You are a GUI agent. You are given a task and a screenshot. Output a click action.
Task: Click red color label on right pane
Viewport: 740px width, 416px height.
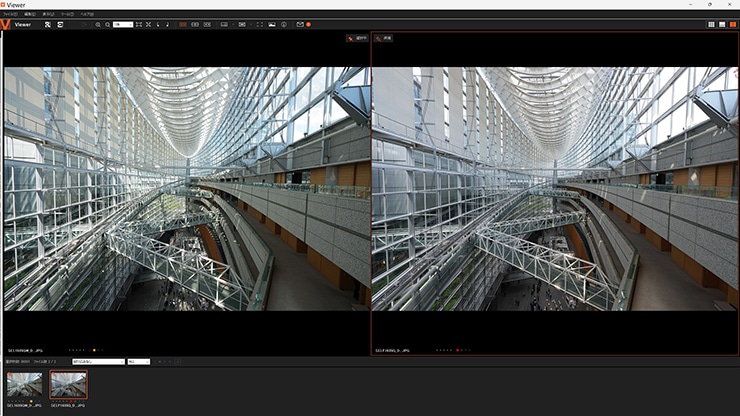[x=457, y=350]
